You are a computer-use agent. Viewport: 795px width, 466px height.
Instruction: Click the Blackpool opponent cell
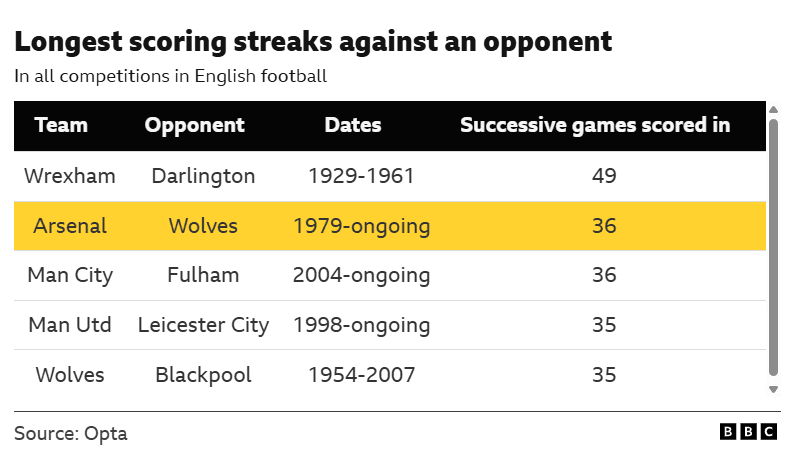[x=203, y=375]
